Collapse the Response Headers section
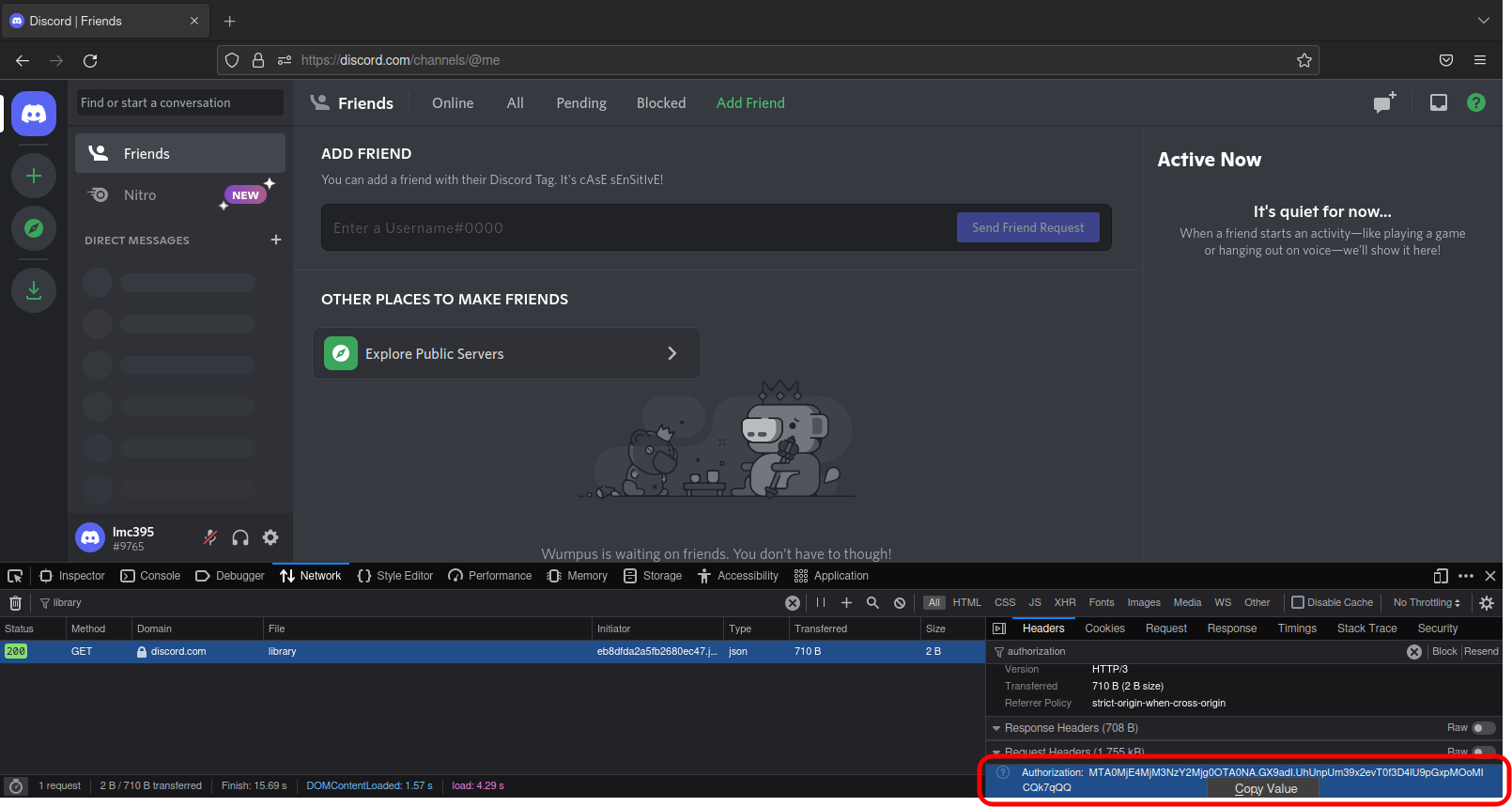1512x807 pixels. [996, 728]
